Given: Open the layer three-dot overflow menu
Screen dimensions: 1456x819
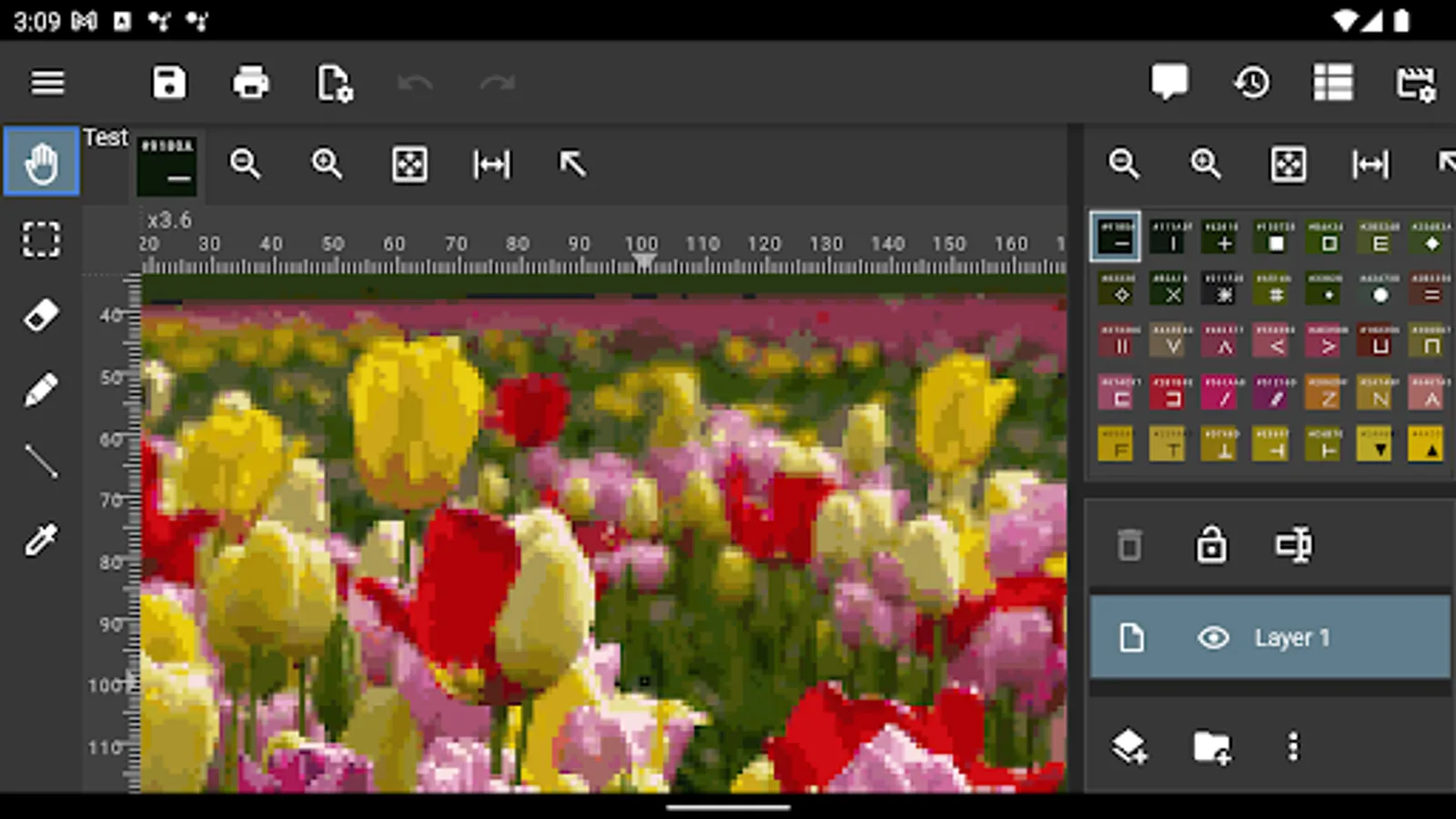Looking at the screenshot, I should [x=1293, y=747].
